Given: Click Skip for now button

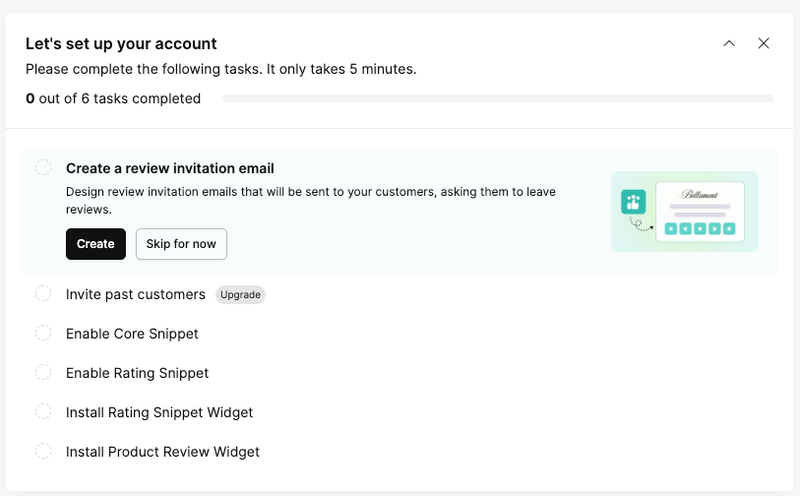Looking at the screenshot, I should point(181,244).
